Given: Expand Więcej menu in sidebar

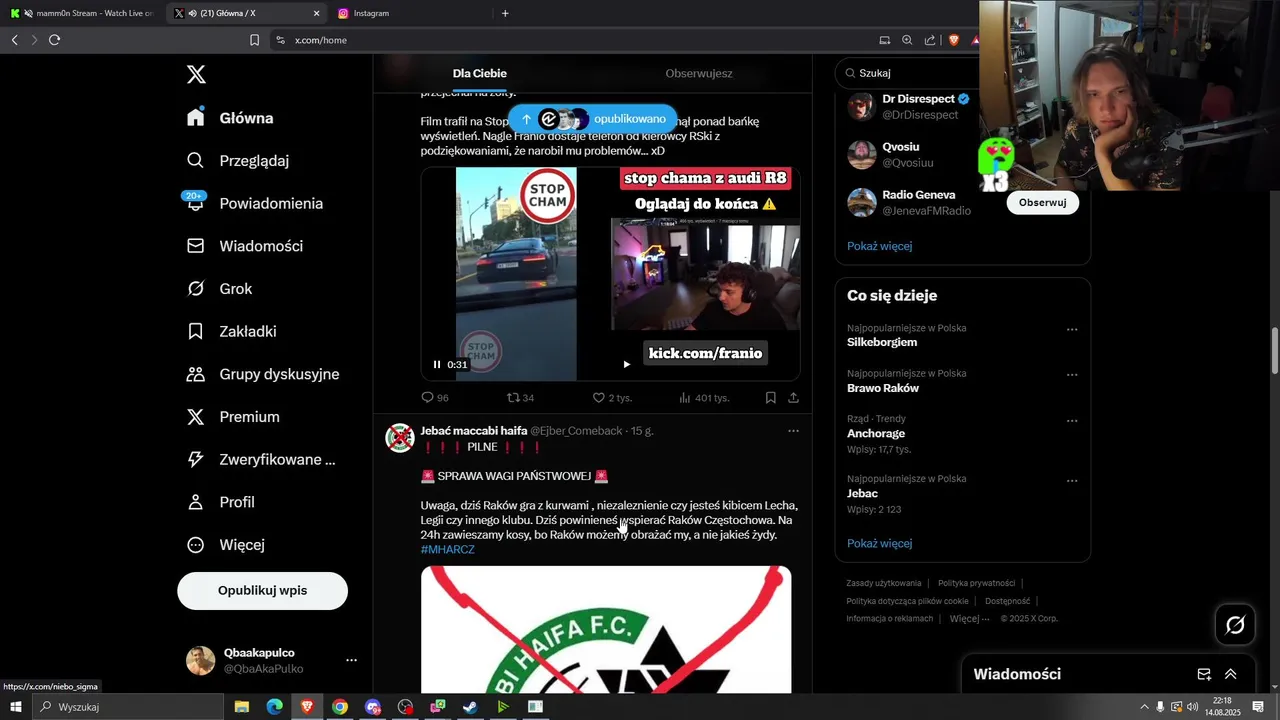Looking at the screenshot, I should [x=226, y=545].
